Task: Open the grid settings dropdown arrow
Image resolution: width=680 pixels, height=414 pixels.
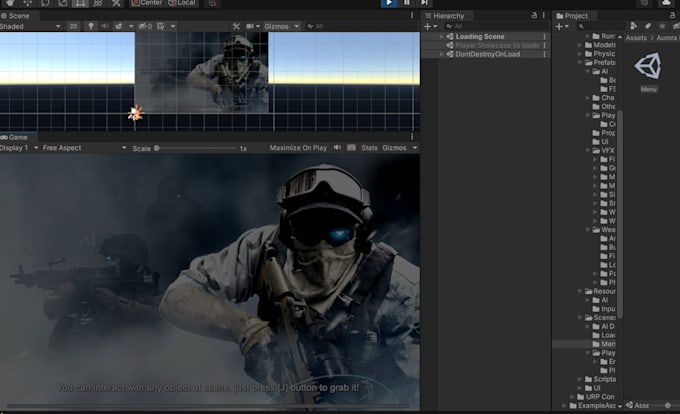Action: click(173, 26)
